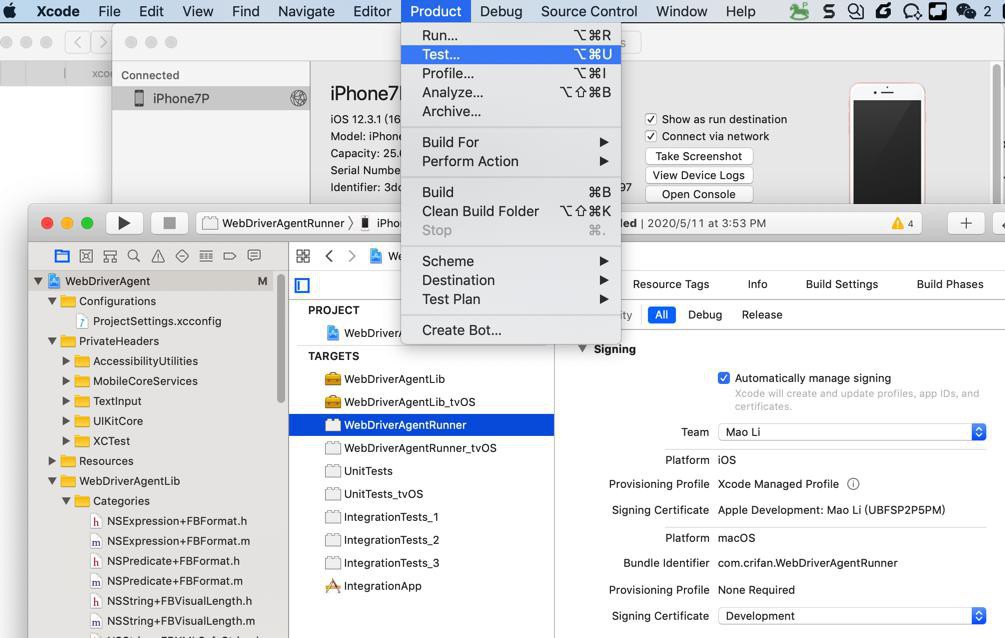Expand the MobileCoreServices folder
Screen dimensions: 1005x638
[66, 381]
